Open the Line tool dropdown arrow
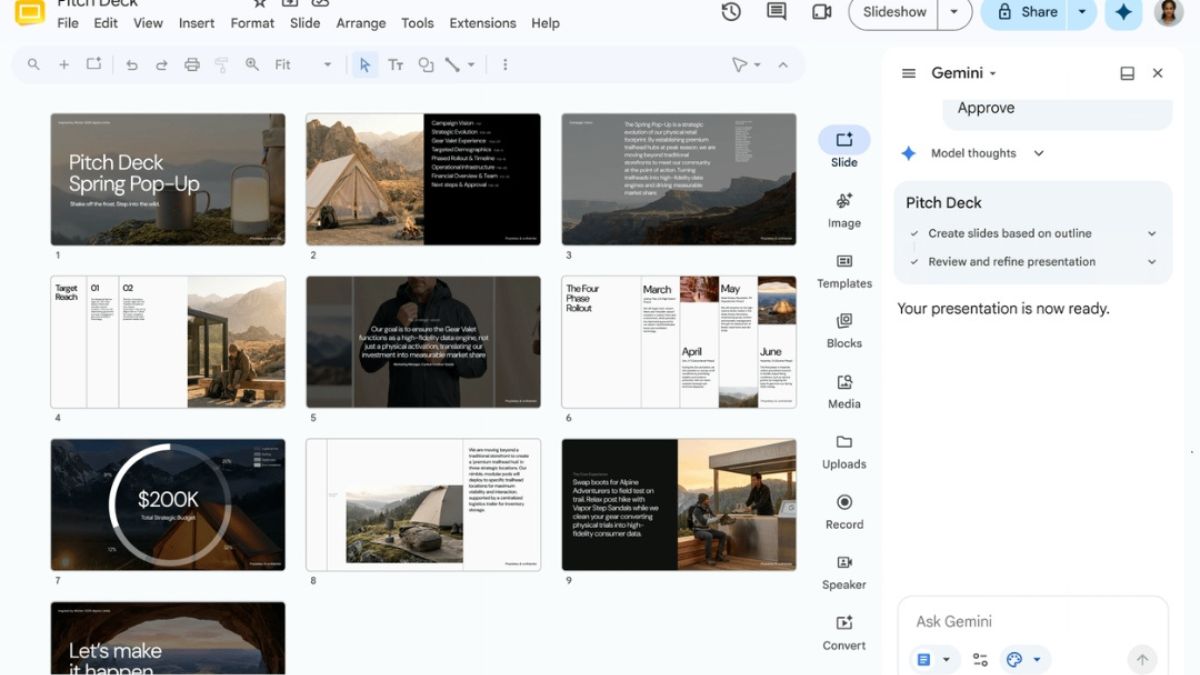The image size is (1200, 675). pos(471,65)
